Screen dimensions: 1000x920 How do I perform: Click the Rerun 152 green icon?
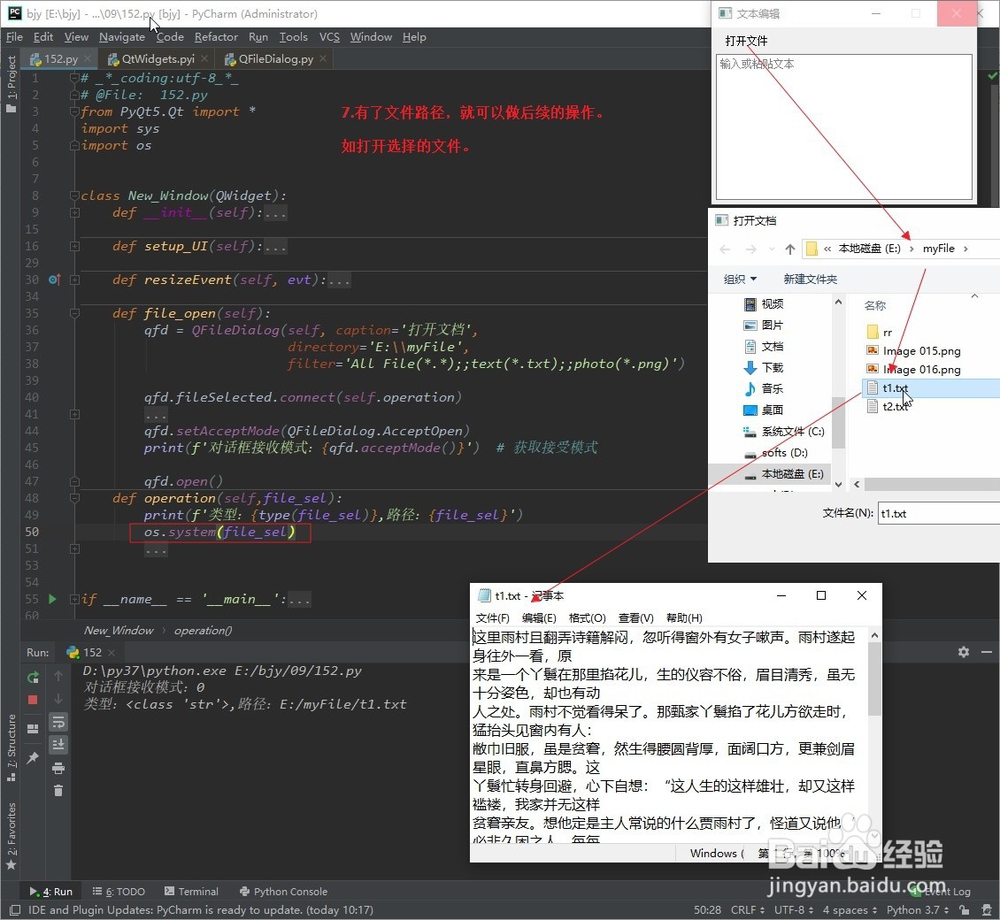click(x=33, y=677)
